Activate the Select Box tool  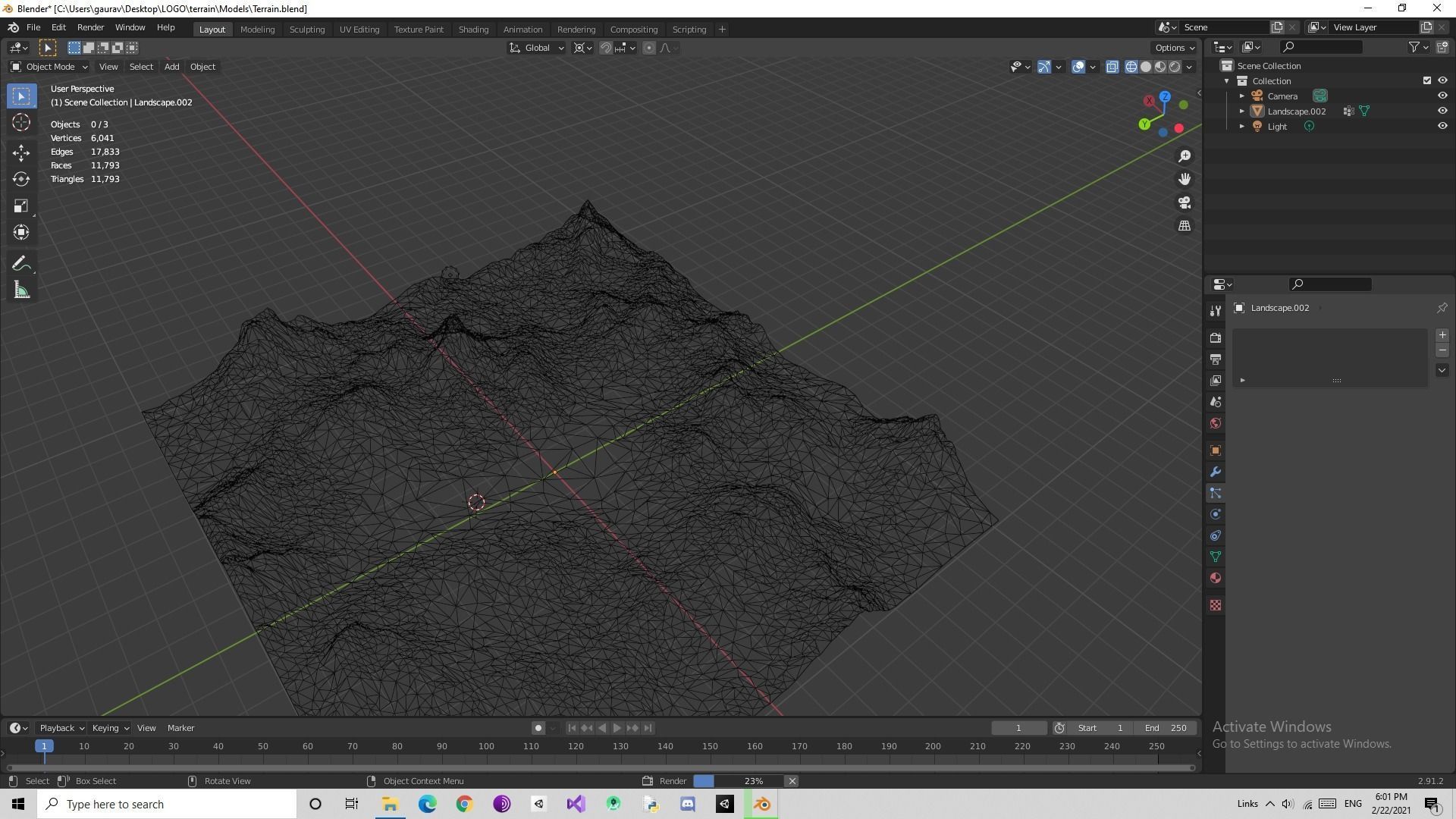(x=21, y=96)
